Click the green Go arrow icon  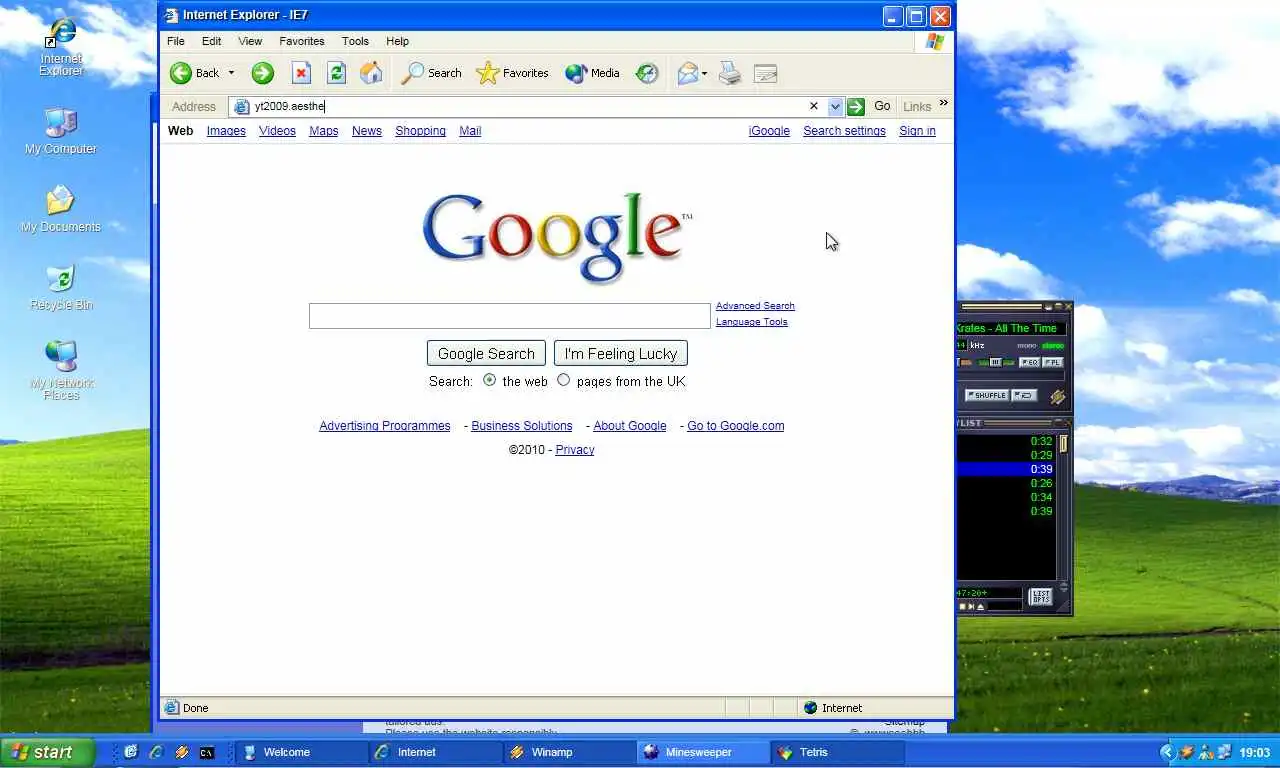pyautogui.click(x=855, y=106)
